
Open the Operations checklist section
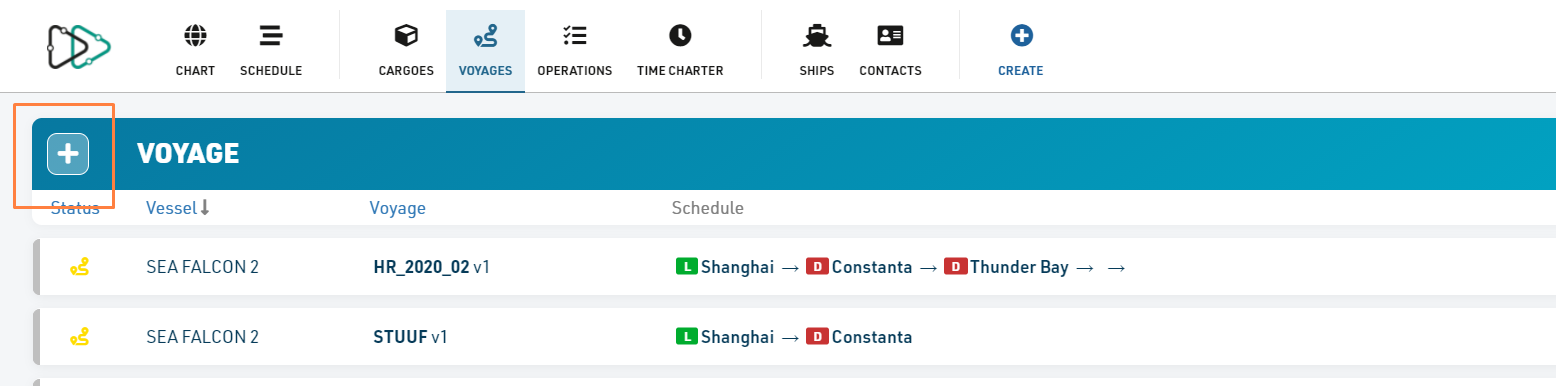574,50
